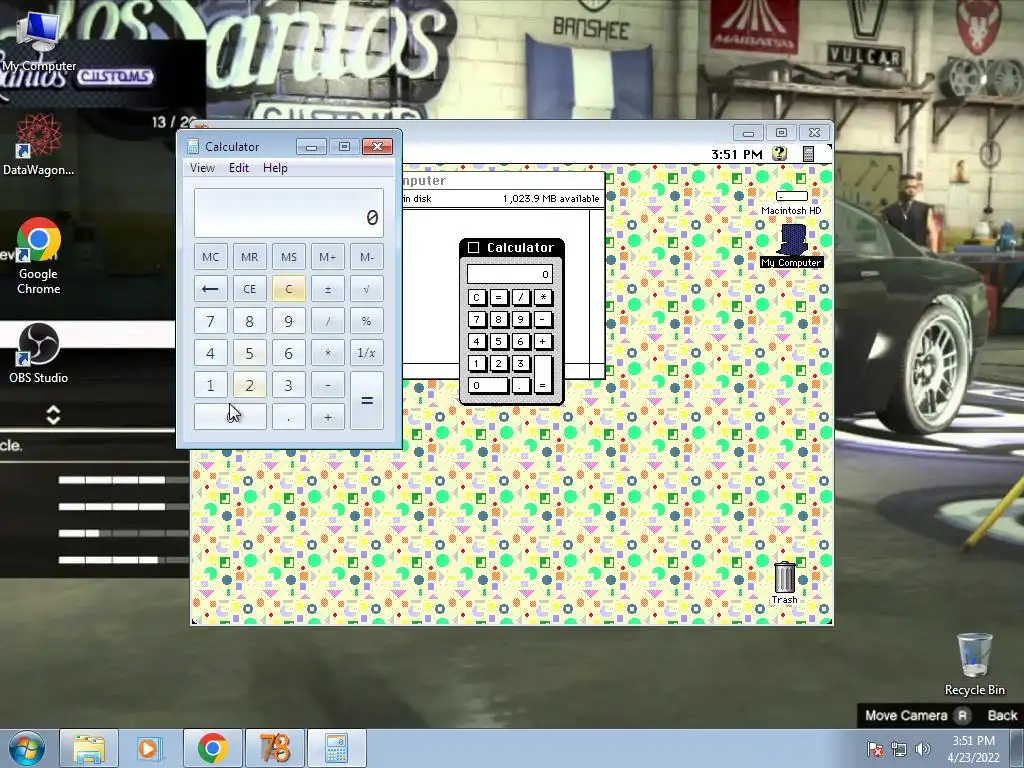
Task: Open the volume speaker tray icon
Action: 922,748
